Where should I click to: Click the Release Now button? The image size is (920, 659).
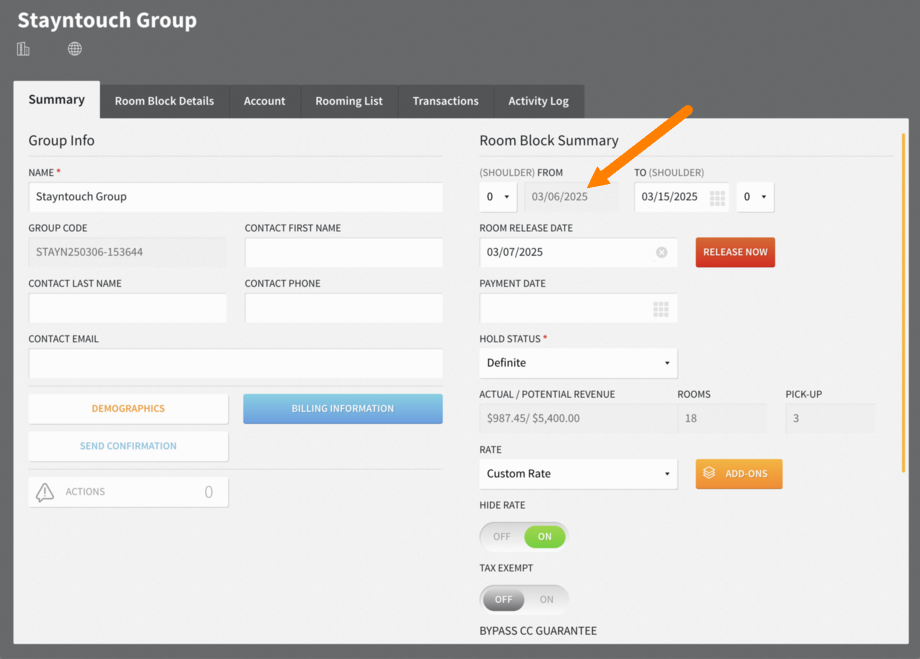coord(735,252)
